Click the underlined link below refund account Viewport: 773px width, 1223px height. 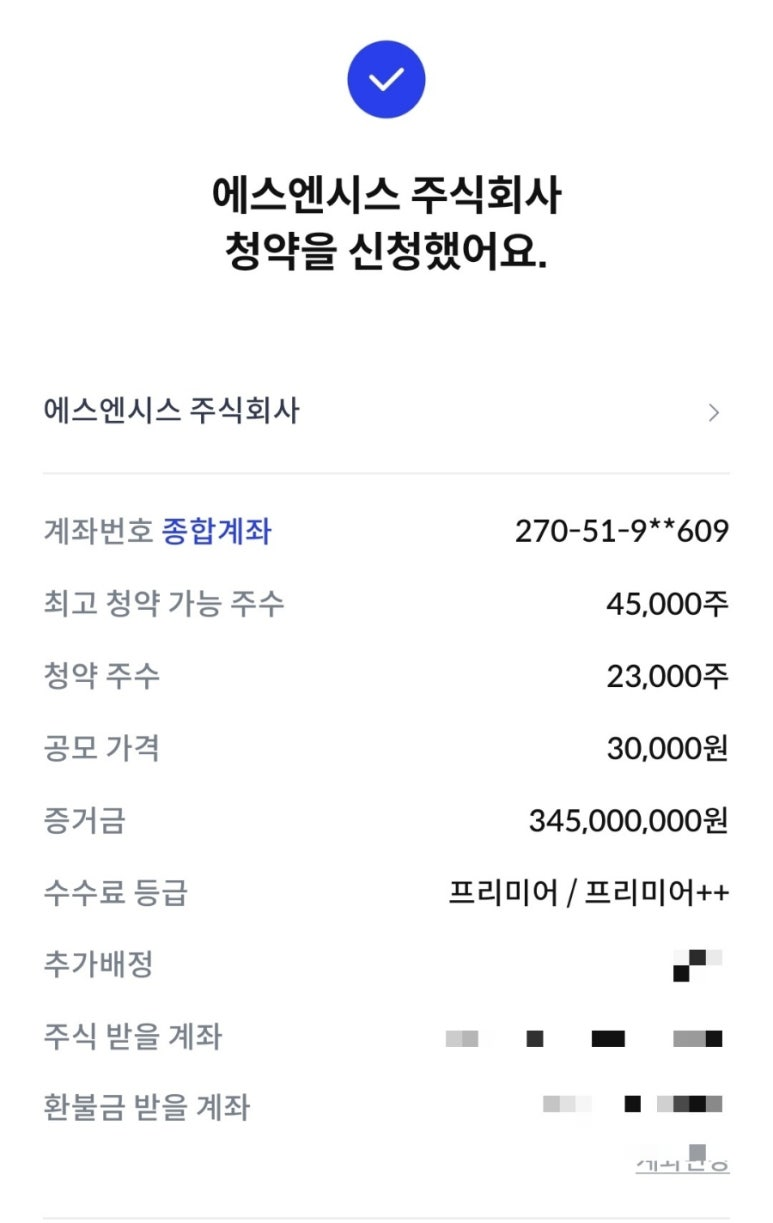(x=682, y=1163)
